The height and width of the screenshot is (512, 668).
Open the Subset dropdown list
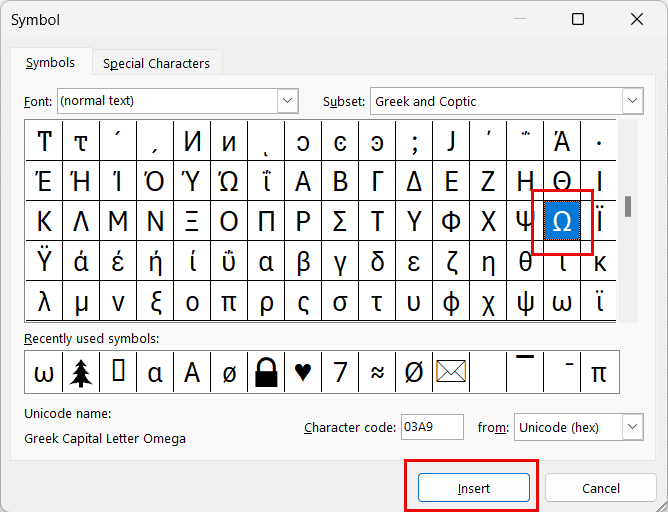click(632, 101)
